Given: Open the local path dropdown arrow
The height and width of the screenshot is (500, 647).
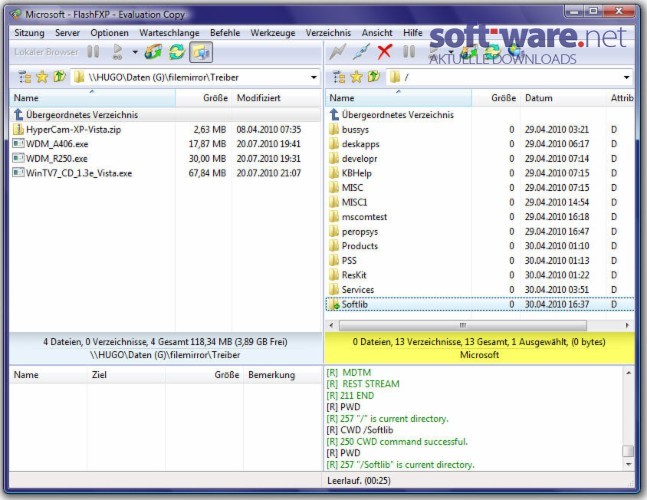Looking at the screenshot, I should 314,77.
